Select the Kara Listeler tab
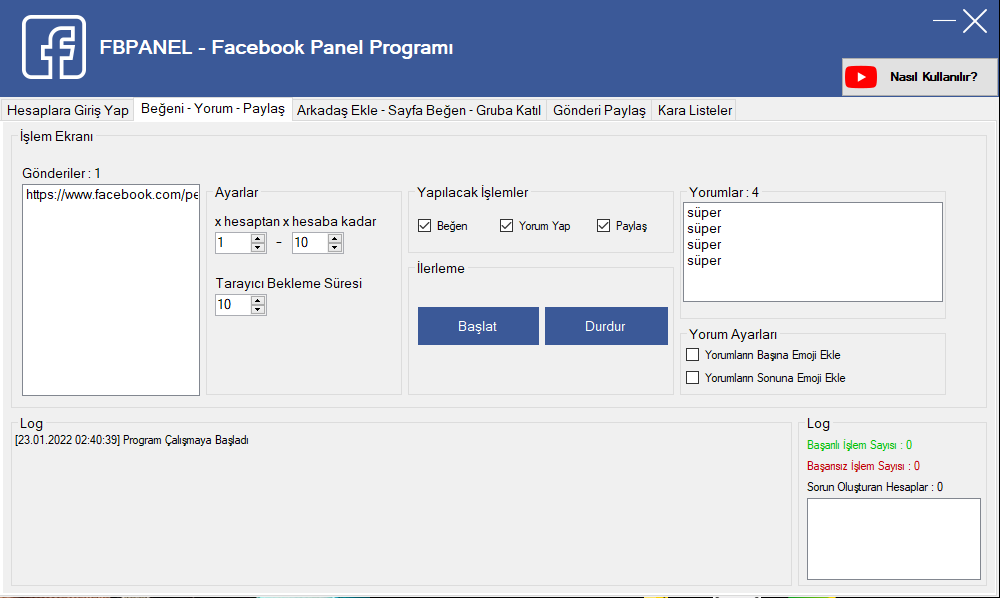Viewport: 1000px width, 598px height. [694, 111]
